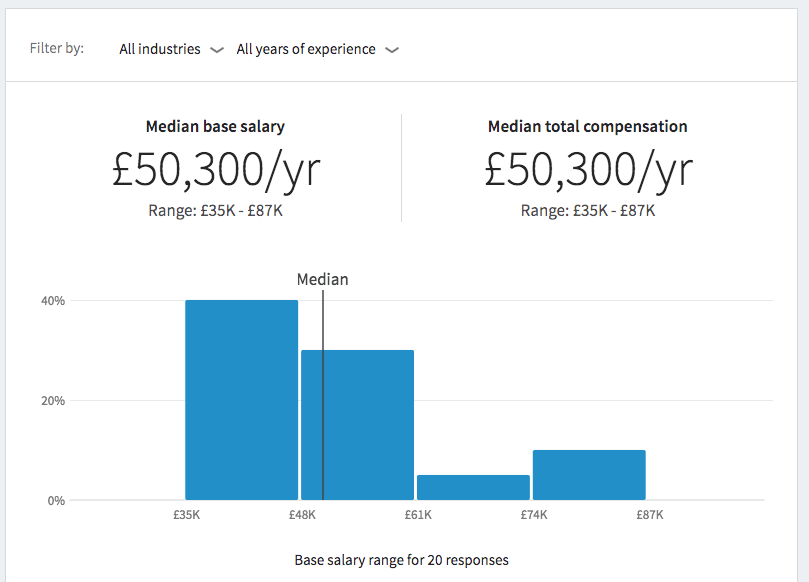Click the £87K x-axis label
Screen dimensions: 809x582
[x=650, y=515]
